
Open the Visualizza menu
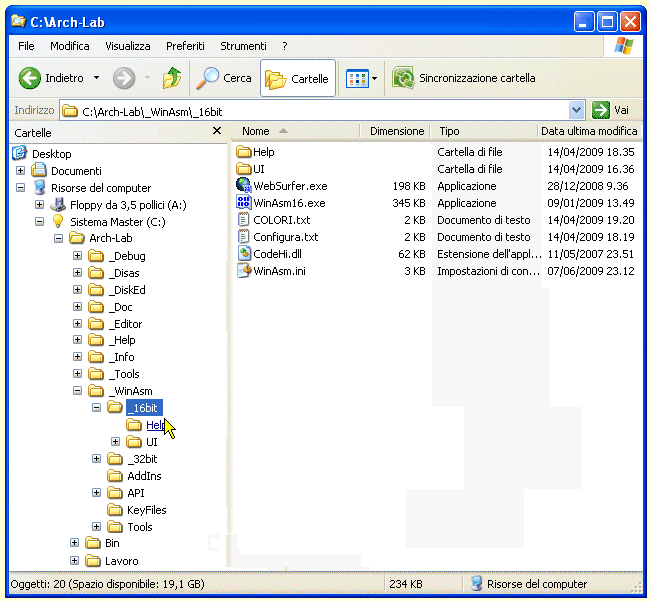pyautogui.click(x=127, y=46)
